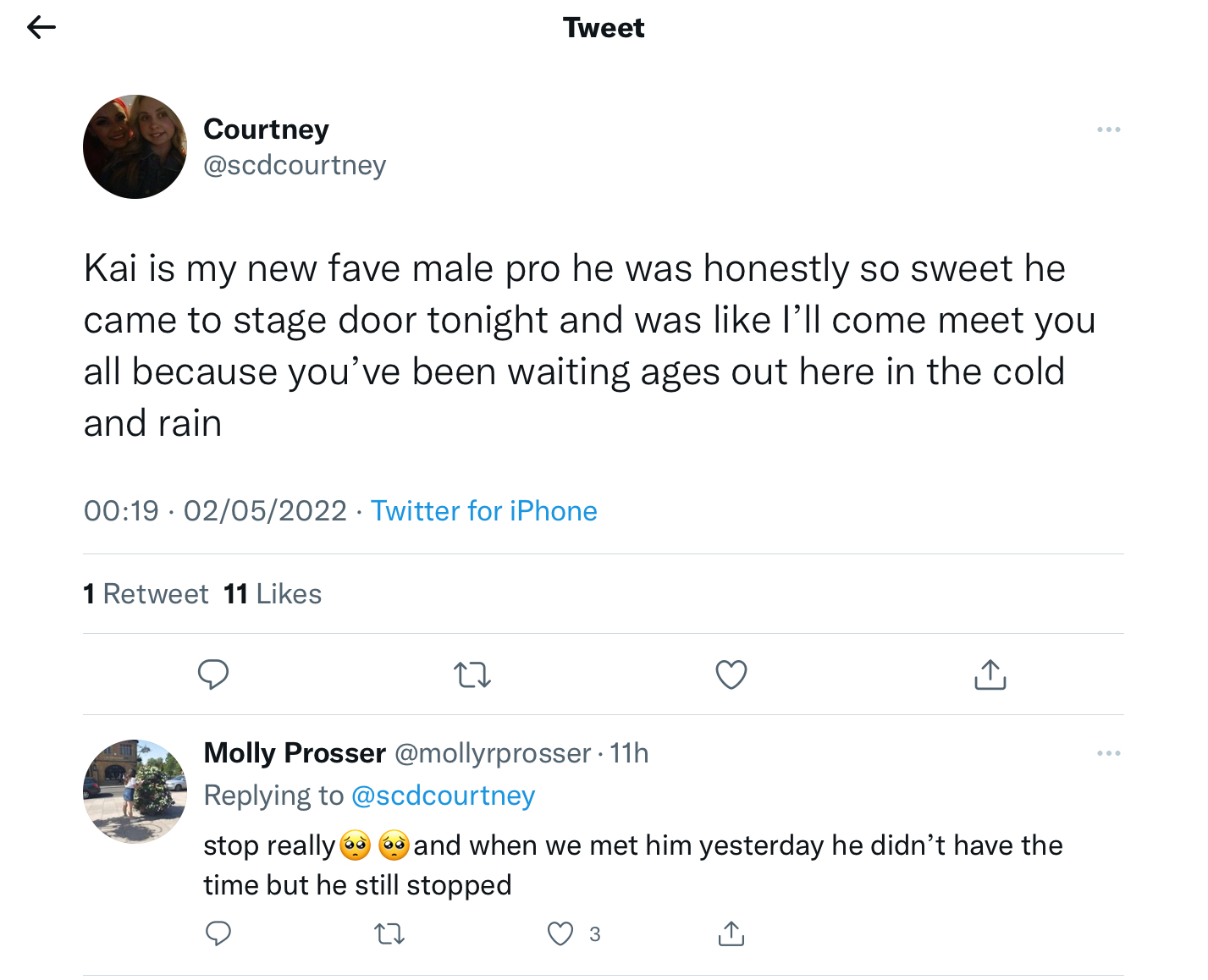Open Molly Prosser's profile picture

(x=135, y=791)
